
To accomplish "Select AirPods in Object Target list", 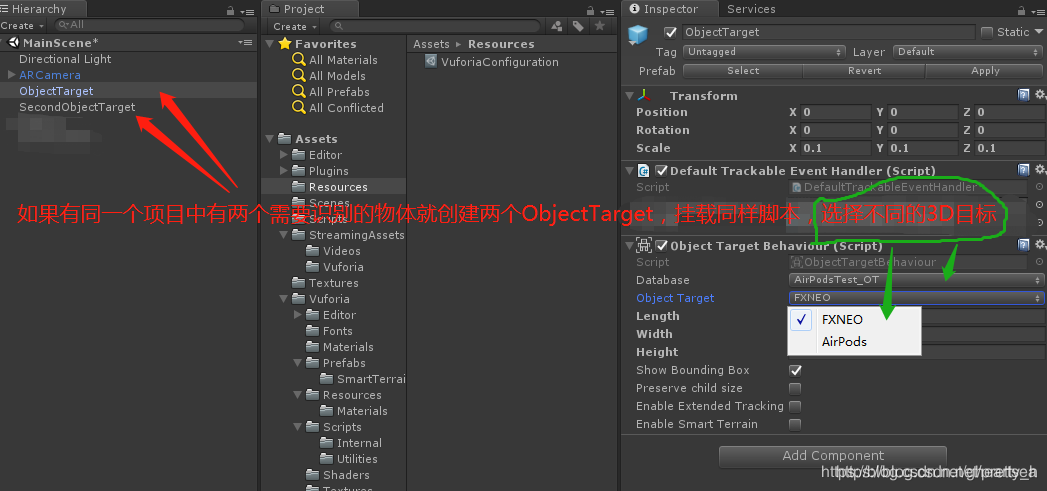I will pos(855,342).
